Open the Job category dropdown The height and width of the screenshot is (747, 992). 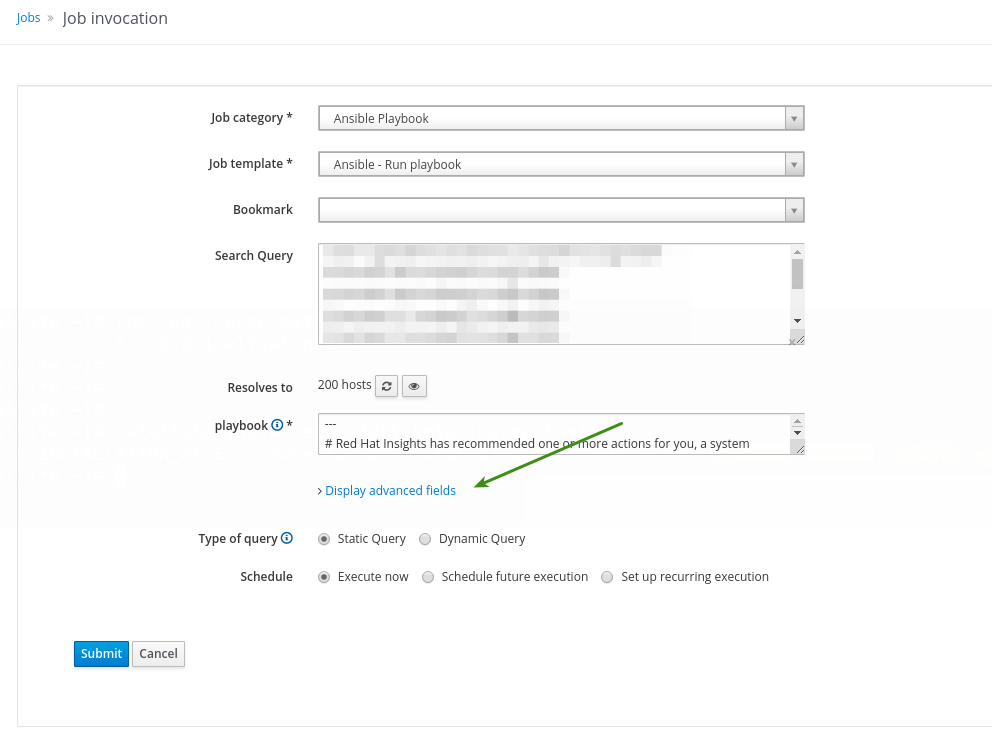pyautogui.click(x=561, y=118)
